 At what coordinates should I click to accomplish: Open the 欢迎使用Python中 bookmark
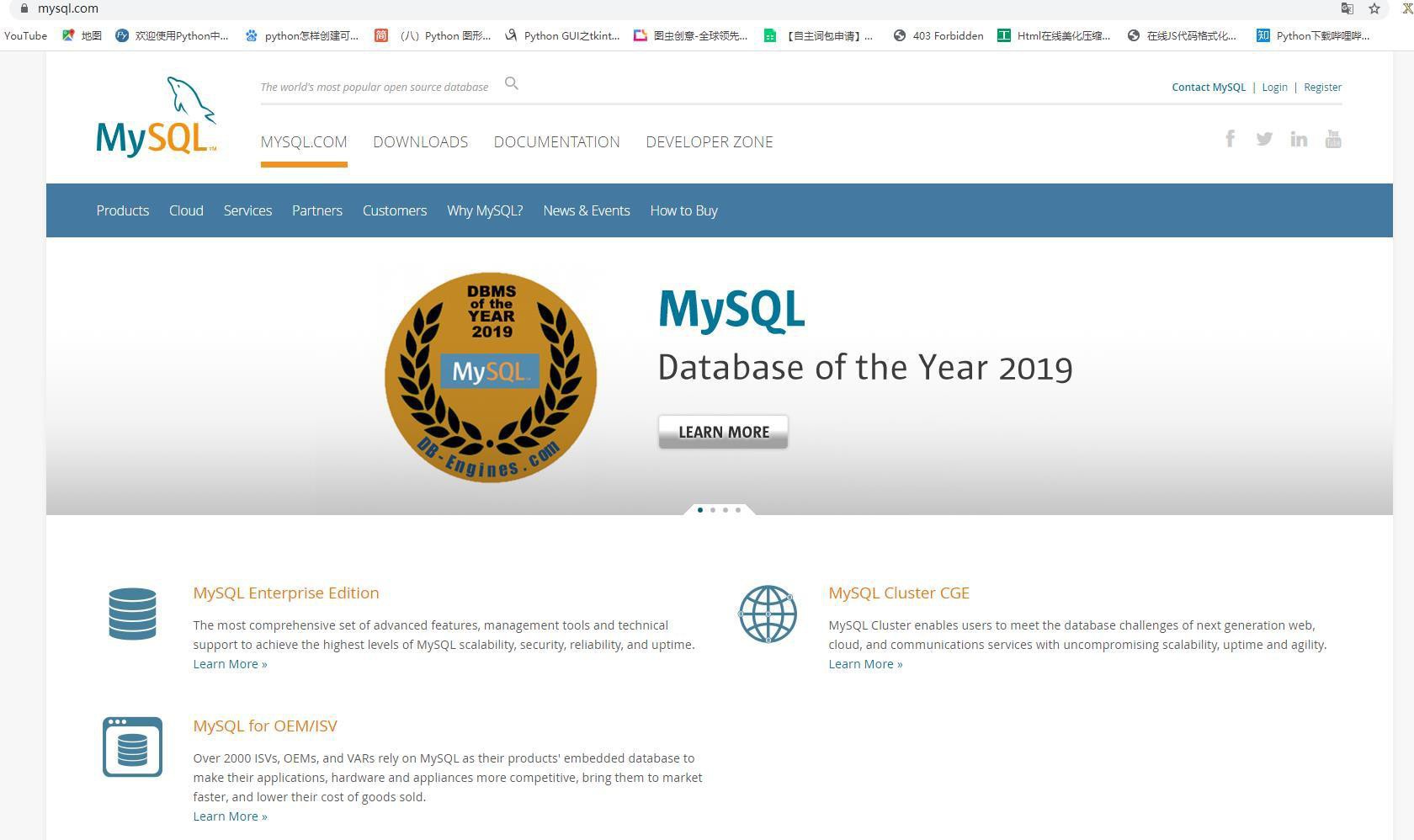pyautogui.click(x=172, y=35)
